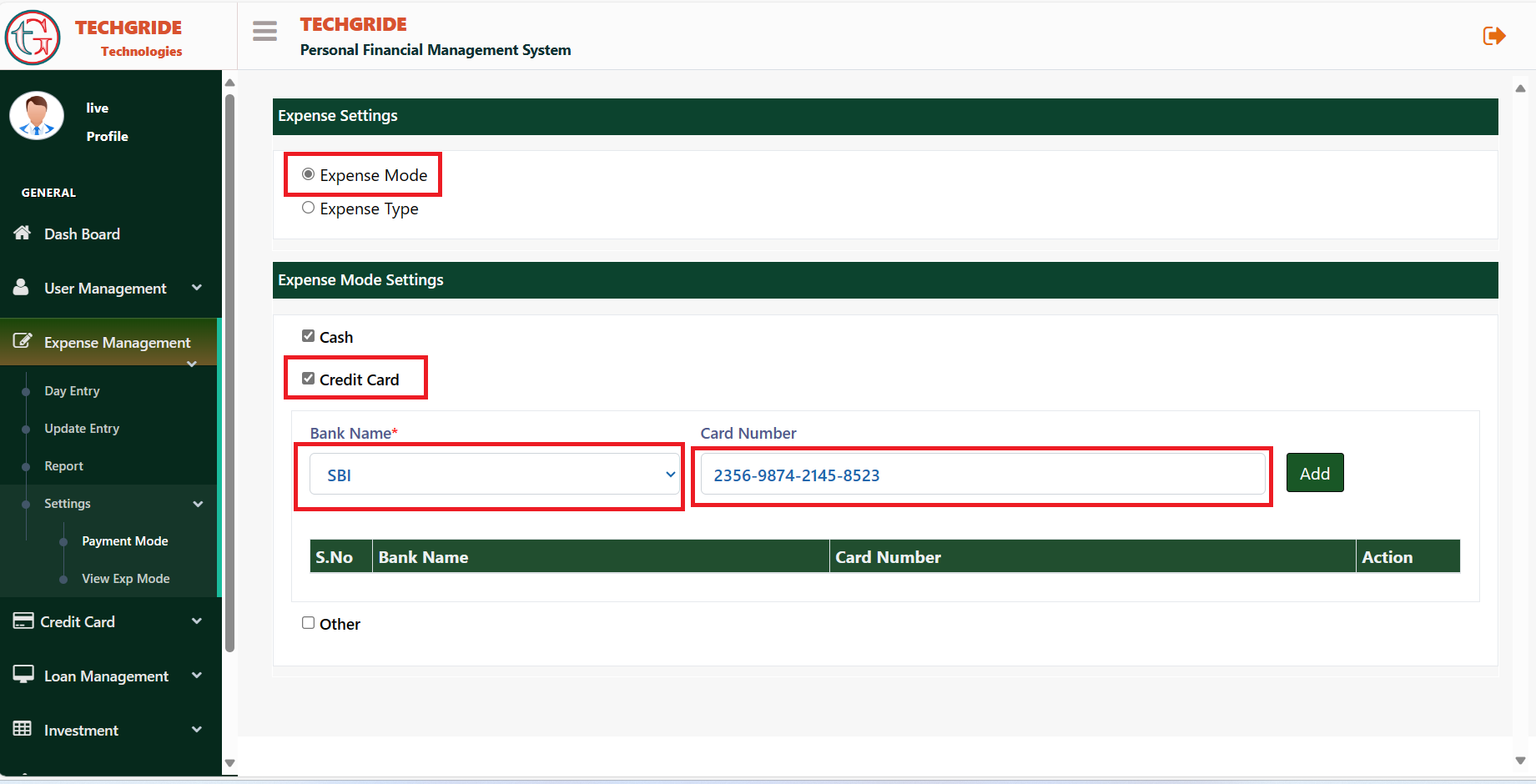Click the orange logout icon
The height and width of the screenshot is (784, 1536).
tap(1493, 36)
